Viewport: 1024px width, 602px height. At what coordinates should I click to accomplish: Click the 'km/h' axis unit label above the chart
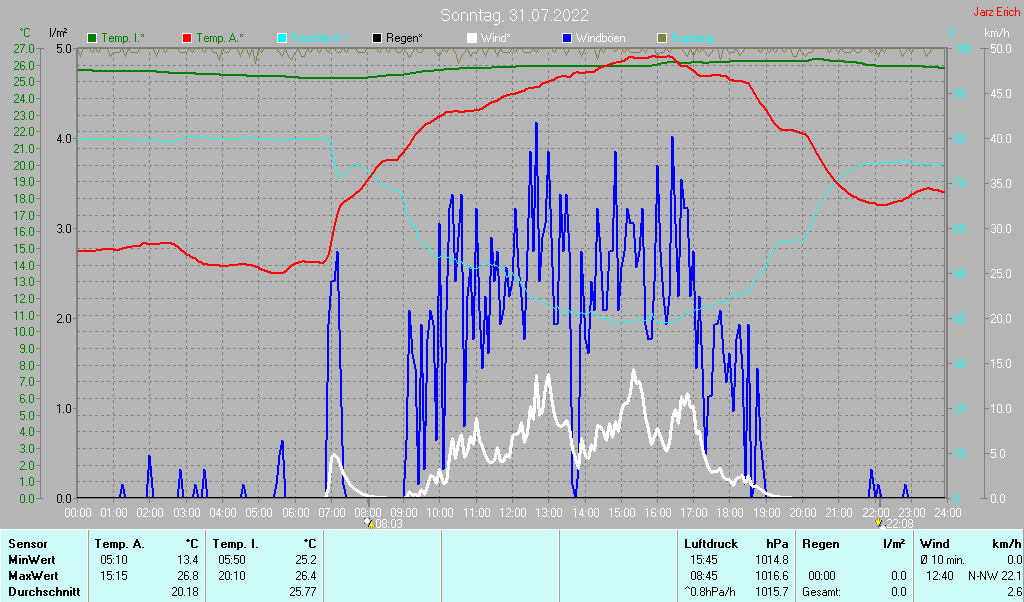997,33
